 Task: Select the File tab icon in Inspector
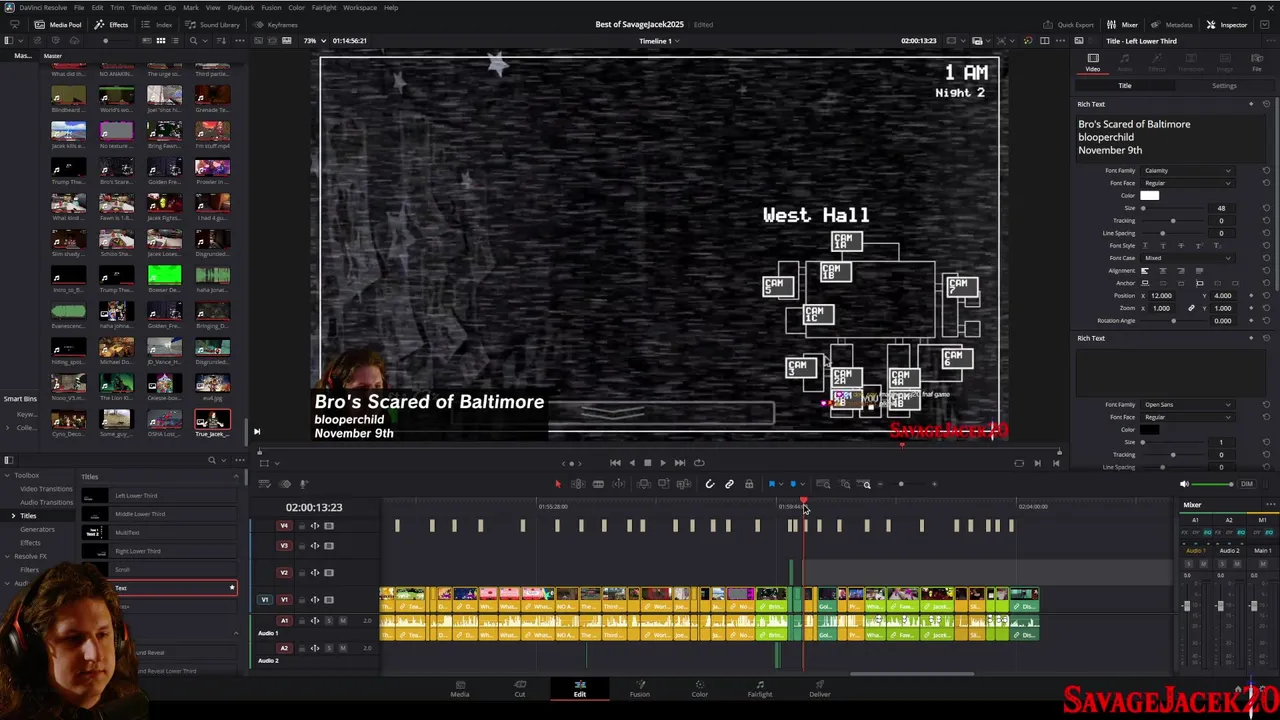pos(1257,63)
